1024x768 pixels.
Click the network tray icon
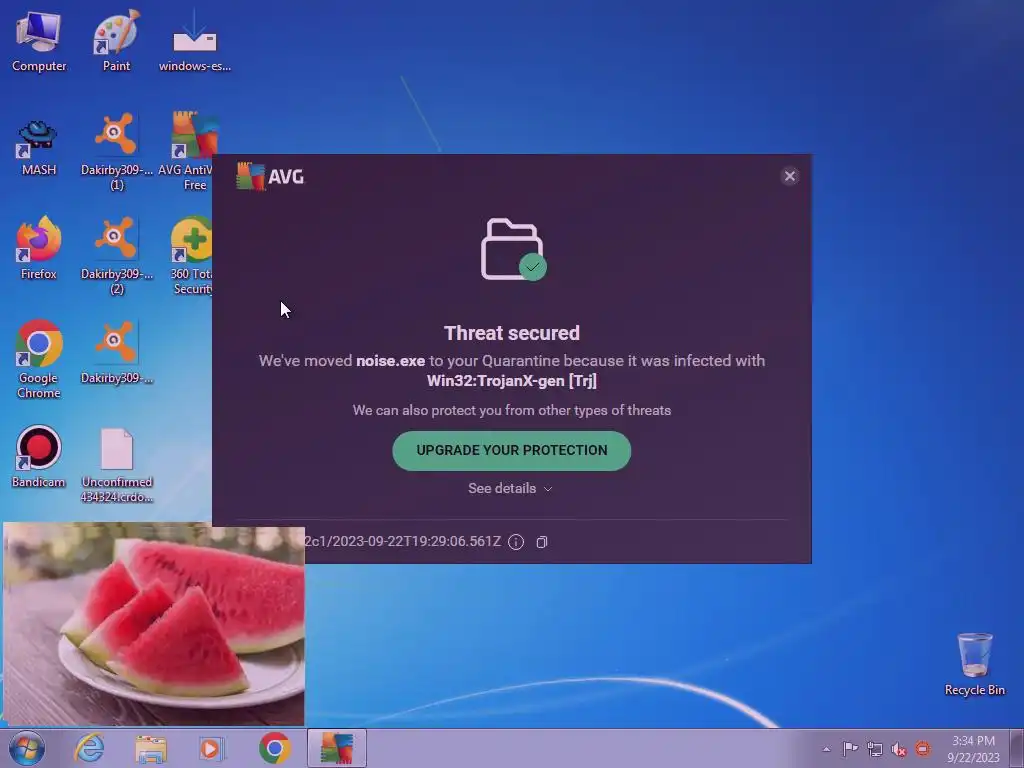tap(874, 749)
